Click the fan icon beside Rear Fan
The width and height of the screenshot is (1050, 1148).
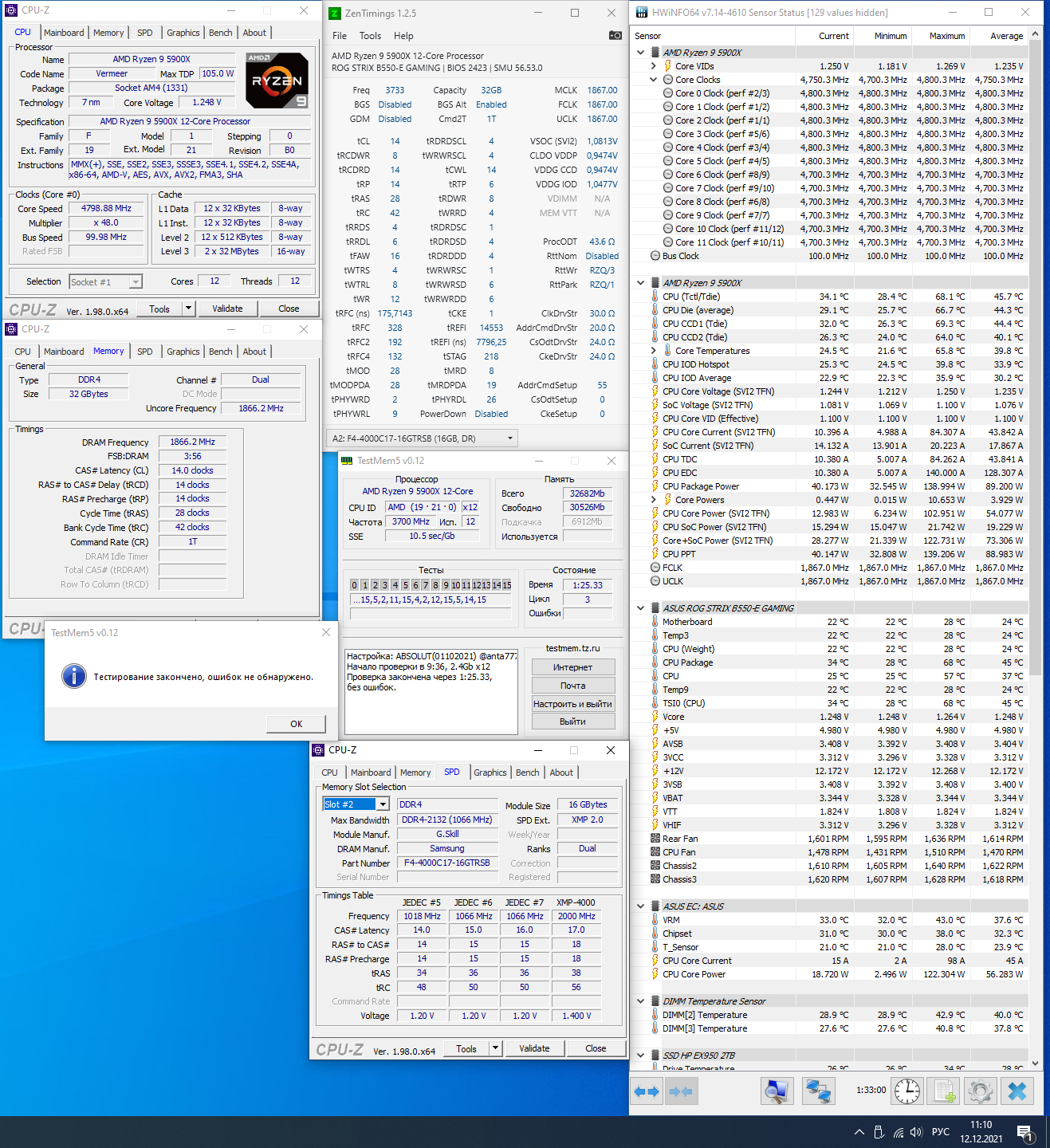655,839
